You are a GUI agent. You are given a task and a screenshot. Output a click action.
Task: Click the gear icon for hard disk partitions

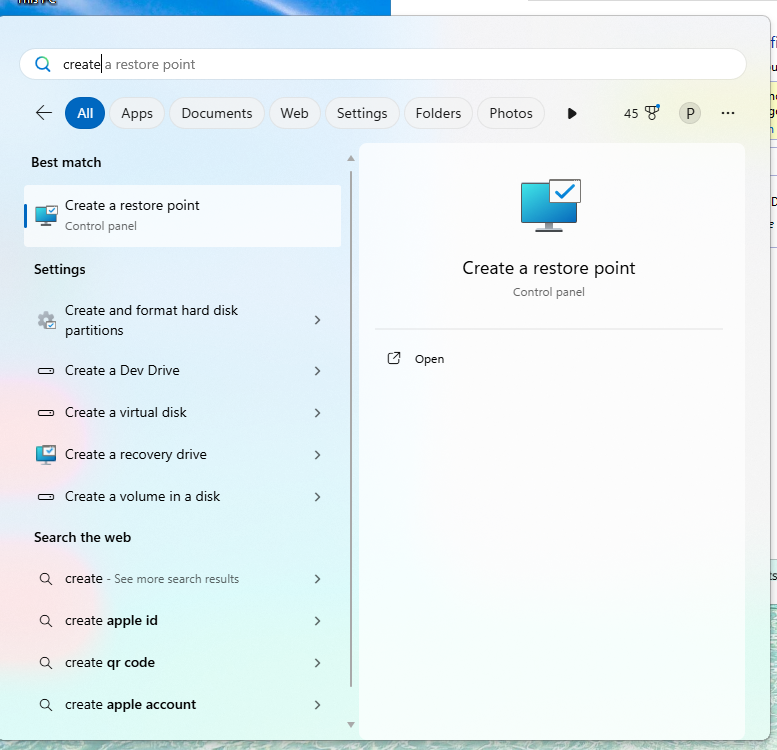click(47, 320)
